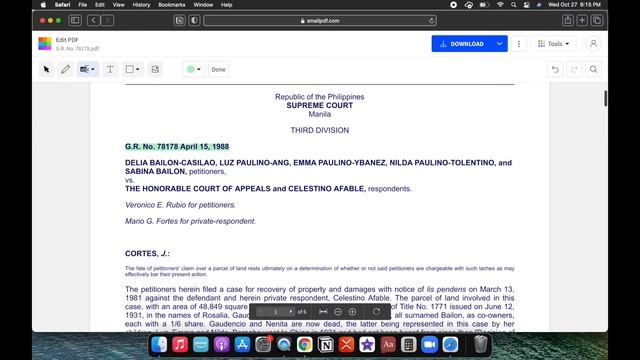
Task: Open the Edit menu
Action: [x=100, y=5]
